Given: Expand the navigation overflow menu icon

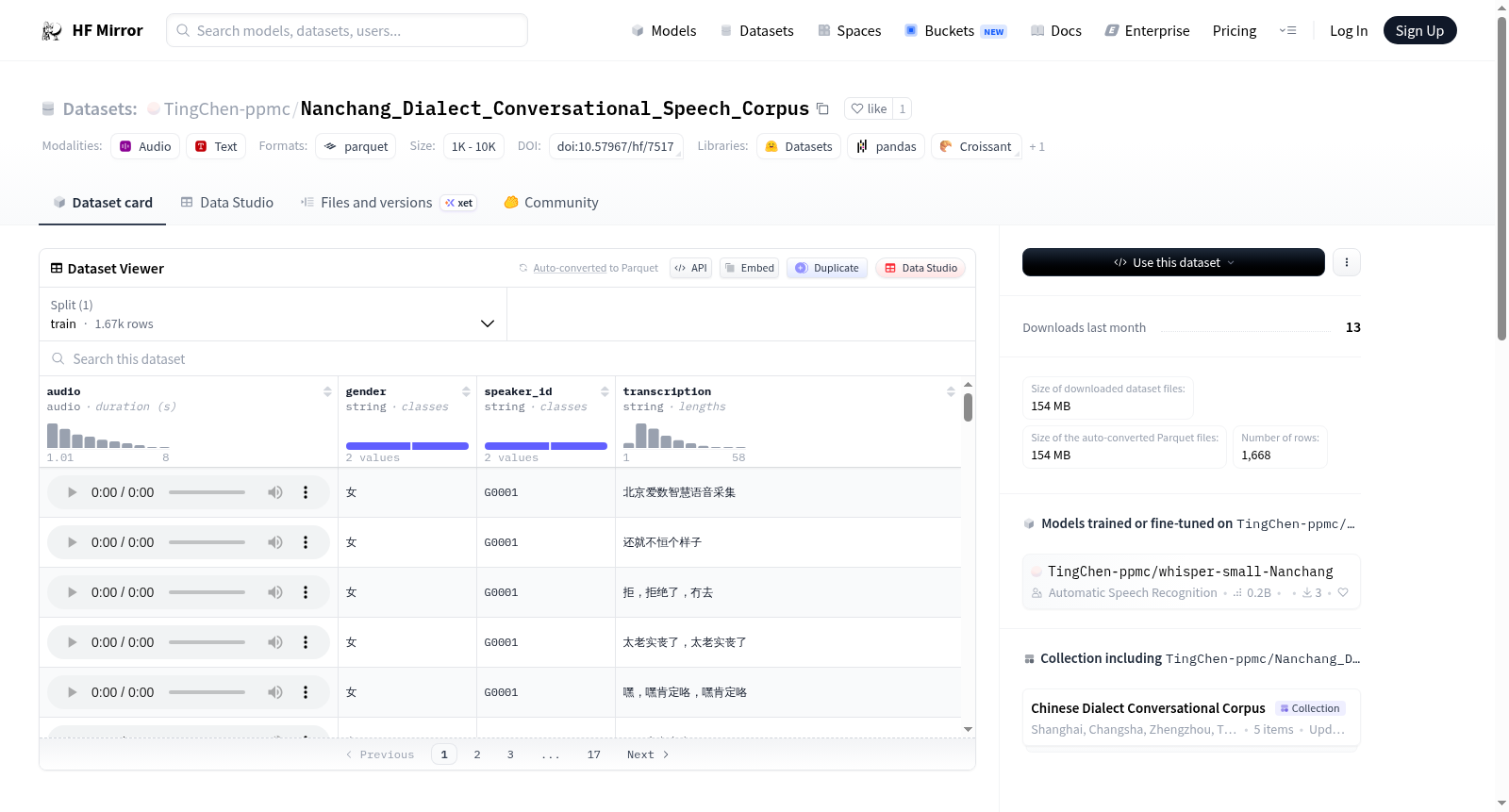Looking at the screenshot, I should coord(1287,30).
